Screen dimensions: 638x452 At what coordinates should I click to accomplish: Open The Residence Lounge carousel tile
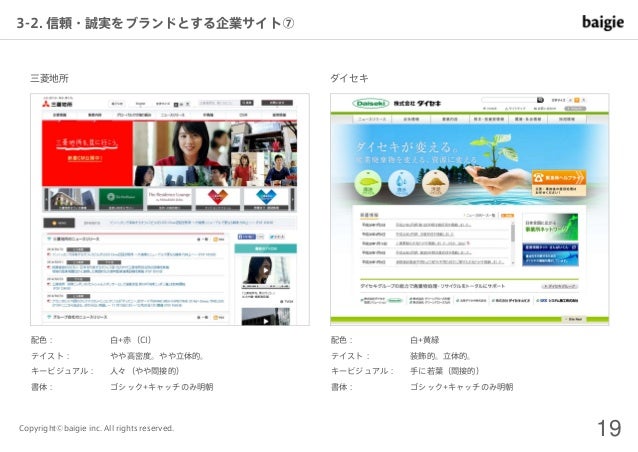point(169,199)
